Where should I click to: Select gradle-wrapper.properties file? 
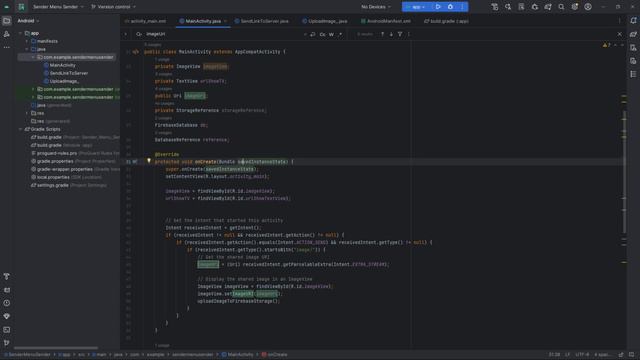64,169
